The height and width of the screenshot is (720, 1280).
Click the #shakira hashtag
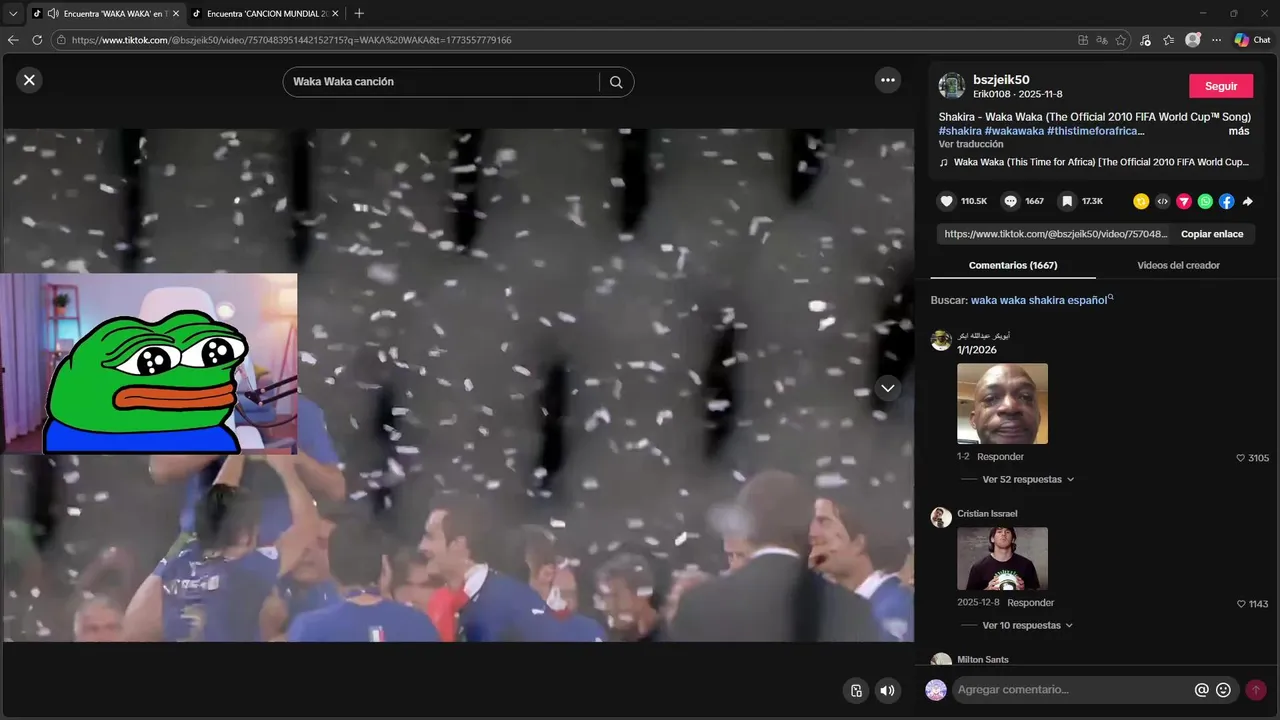click(960, 131)
